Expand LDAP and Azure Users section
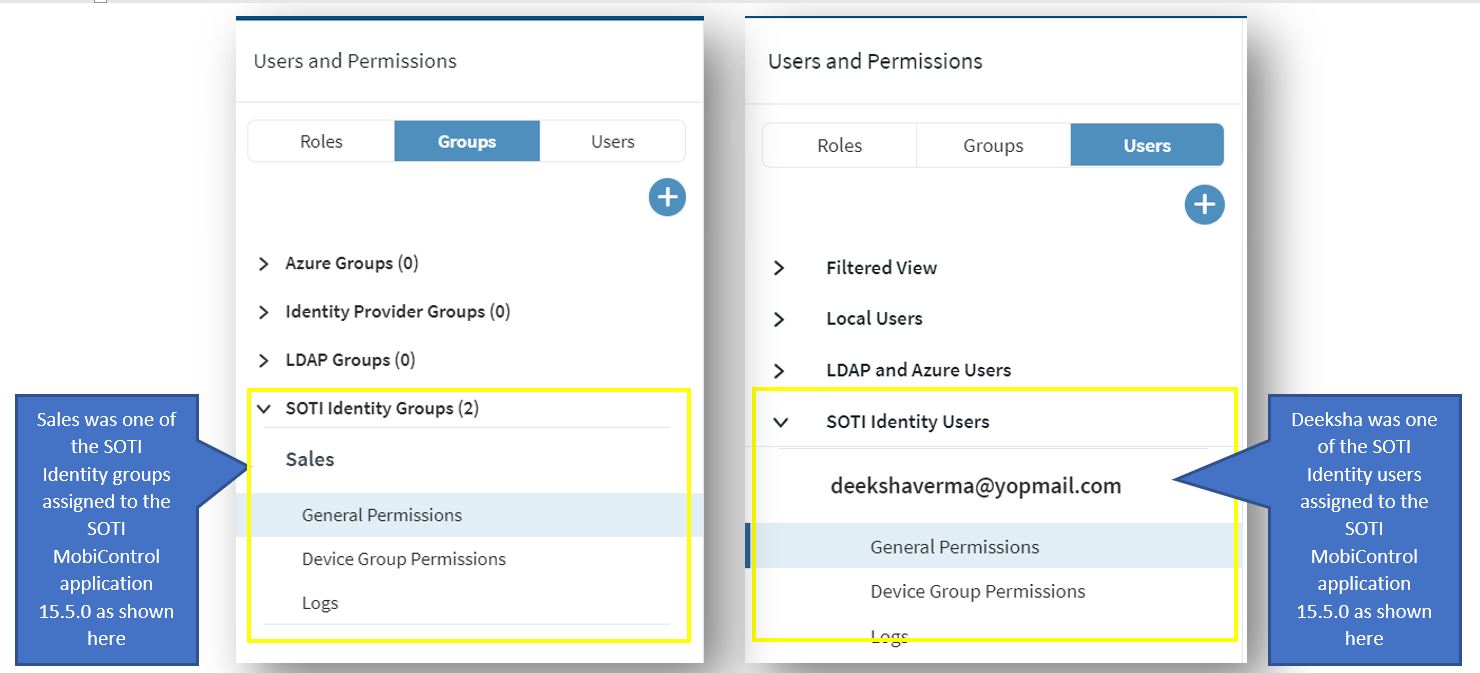The height and width of the screenshot is (673, 1480). point(780,370)
